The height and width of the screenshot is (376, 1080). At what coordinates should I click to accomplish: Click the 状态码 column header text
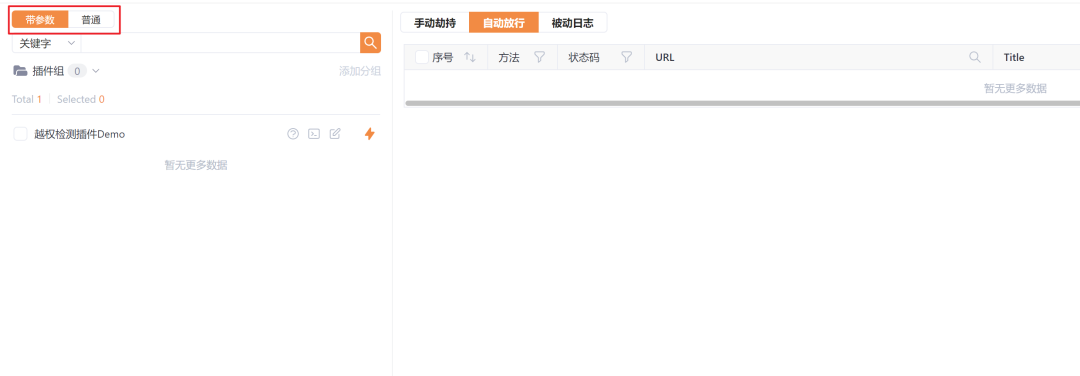(x=583, y=58)
